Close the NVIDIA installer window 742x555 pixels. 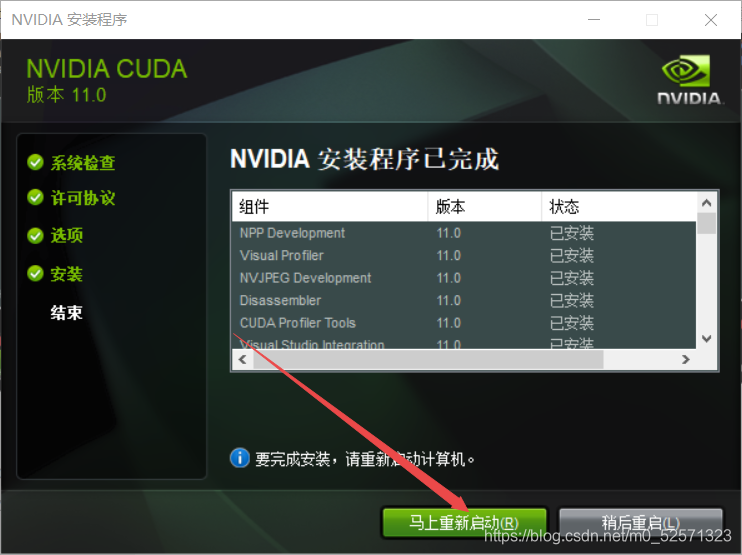pos(711,20)
